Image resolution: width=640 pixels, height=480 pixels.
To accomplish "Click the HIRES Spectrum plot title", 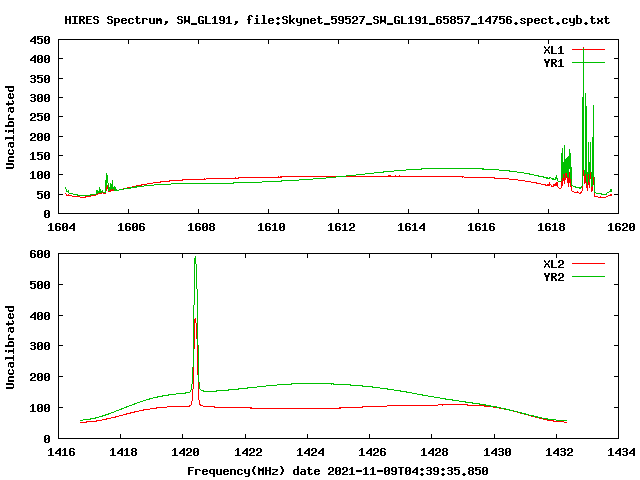I will click(337, 20).
